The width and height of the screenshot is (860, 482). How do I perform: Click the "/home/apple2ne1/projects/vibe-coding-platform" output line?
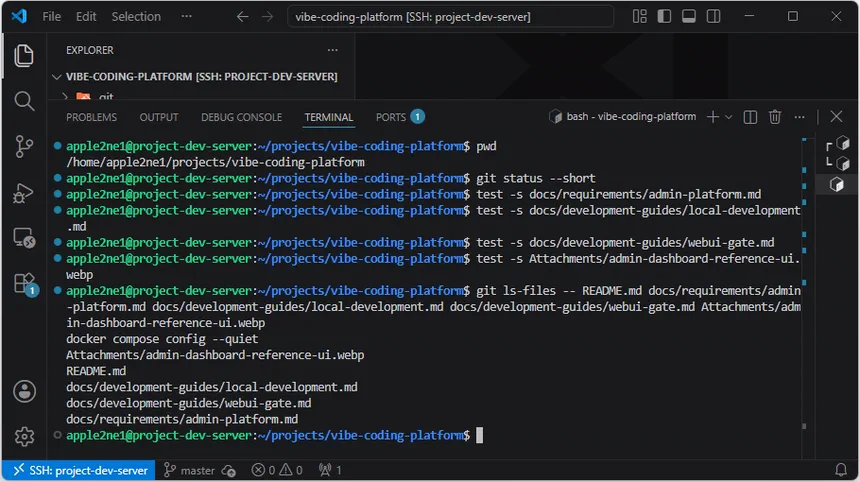(x=215, y=162)
